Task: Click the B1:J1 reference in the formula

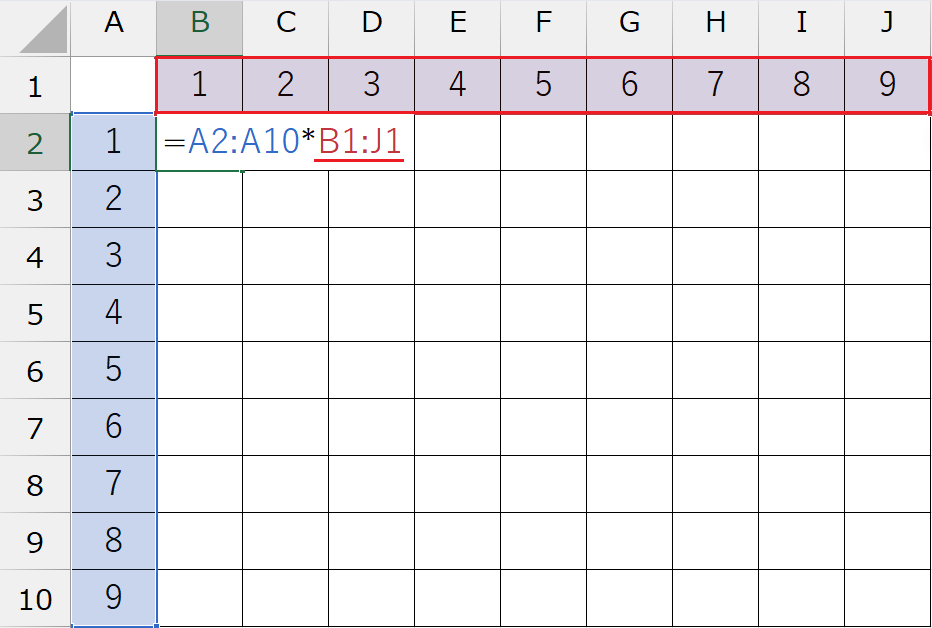Action: [361, 143]
